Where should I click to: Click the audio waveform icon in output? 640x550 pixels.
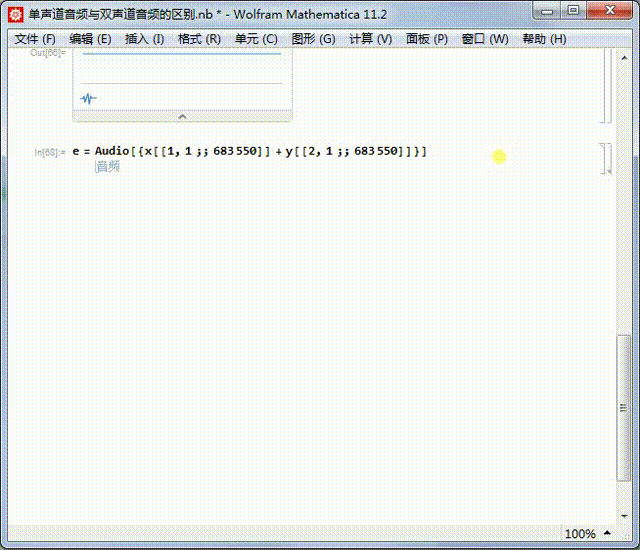pos(88,98)
